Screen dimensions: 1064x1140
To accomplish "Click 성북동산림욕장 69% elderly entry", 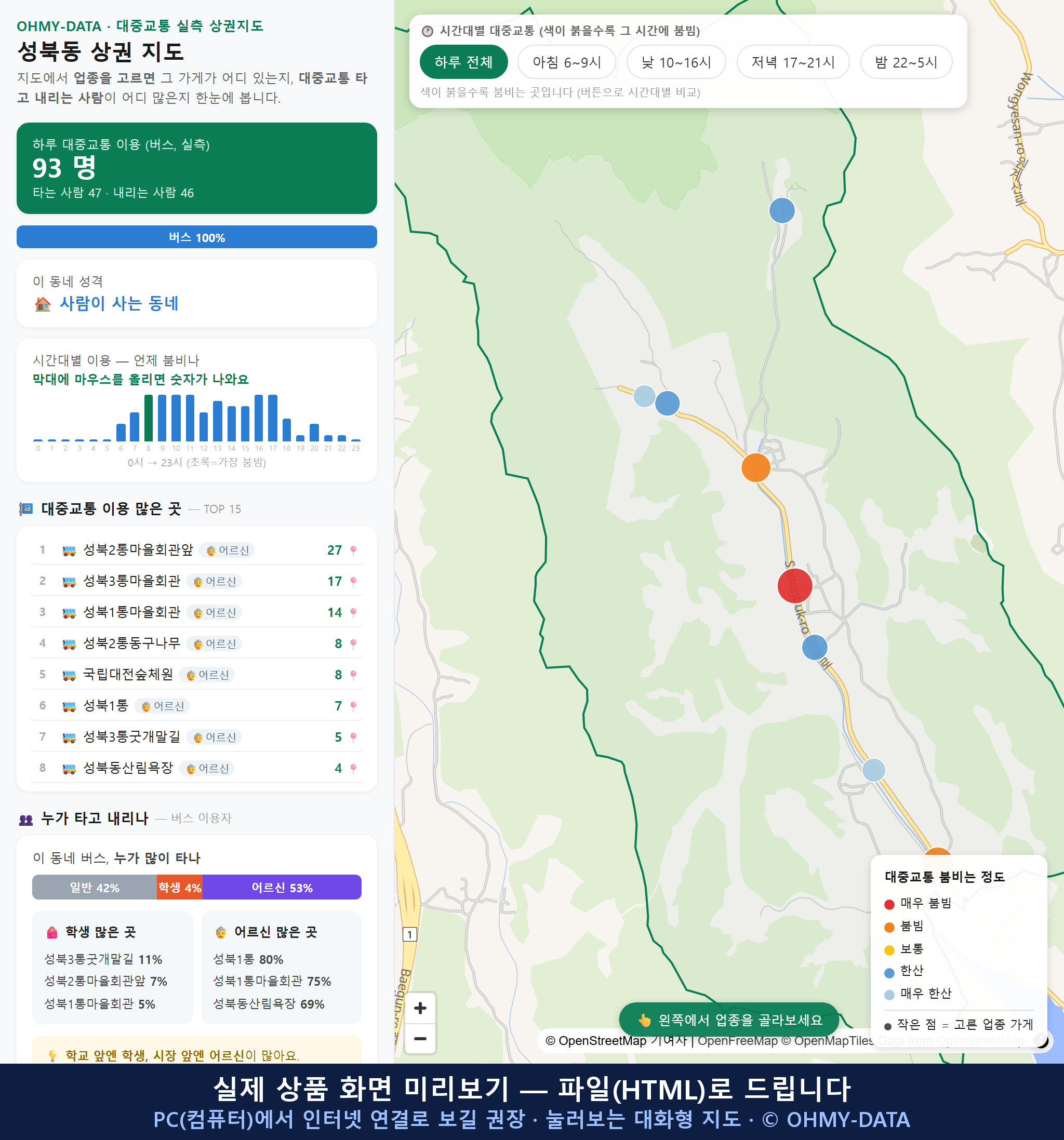I will 269,1004.
